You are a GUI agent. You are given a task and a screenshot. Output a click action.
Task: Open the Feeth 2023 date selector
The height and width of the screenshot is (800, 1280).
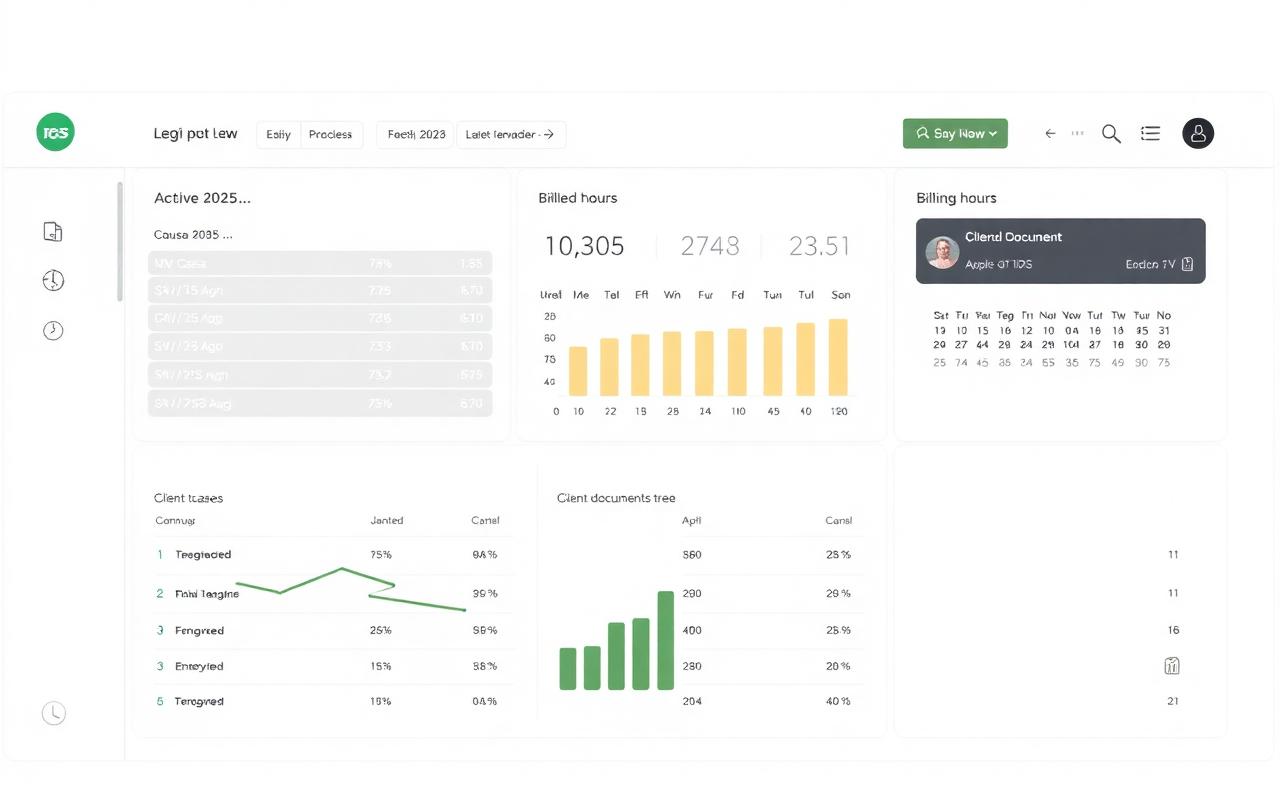(416, 134)
